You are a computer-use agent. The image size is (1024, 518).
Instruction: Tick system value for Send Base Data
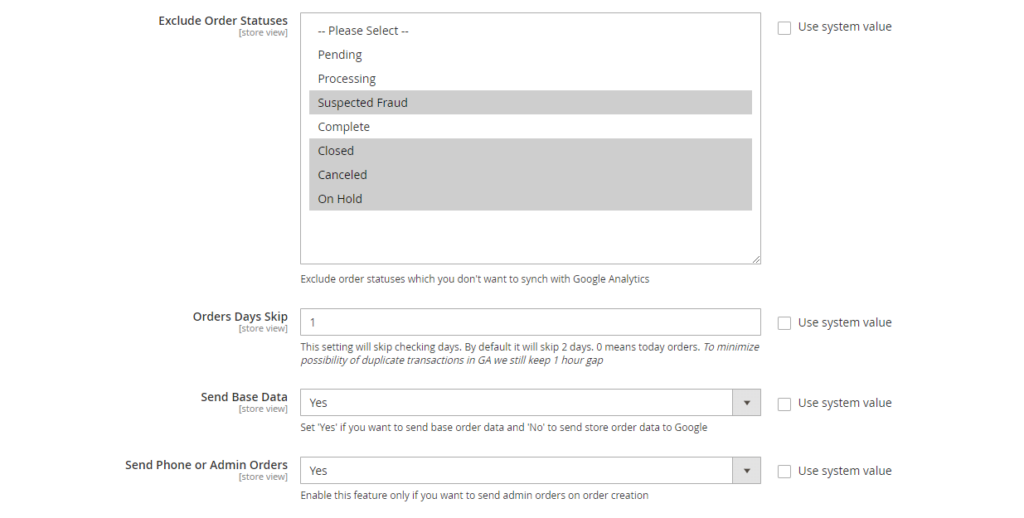click(x=784, y=404)
